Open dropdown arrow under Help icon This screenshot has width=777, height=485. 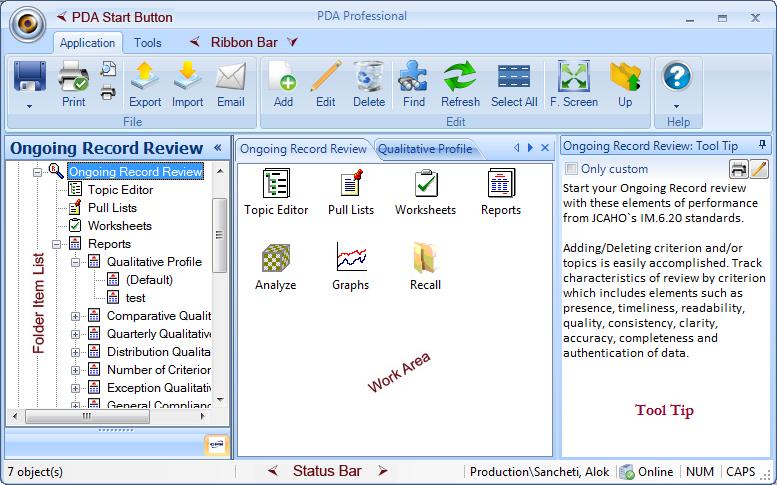[676, 106]
